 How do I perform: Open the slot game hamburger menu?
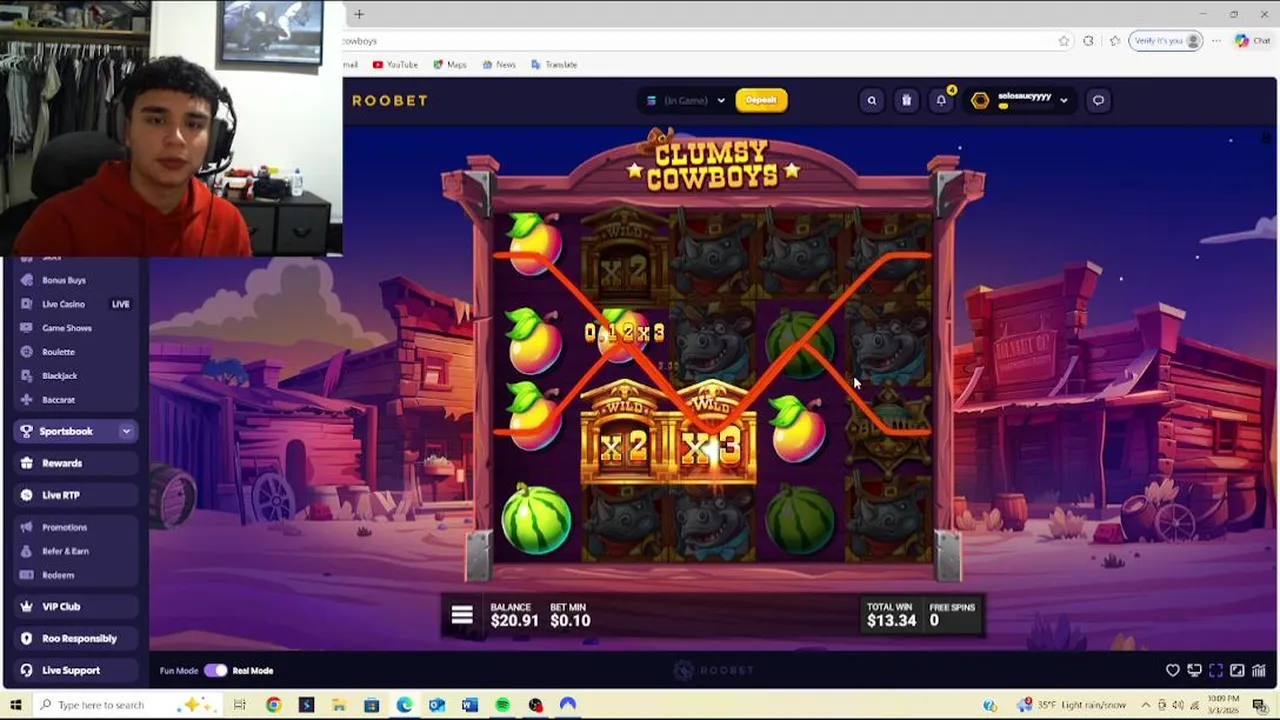[x=462, y=615]
